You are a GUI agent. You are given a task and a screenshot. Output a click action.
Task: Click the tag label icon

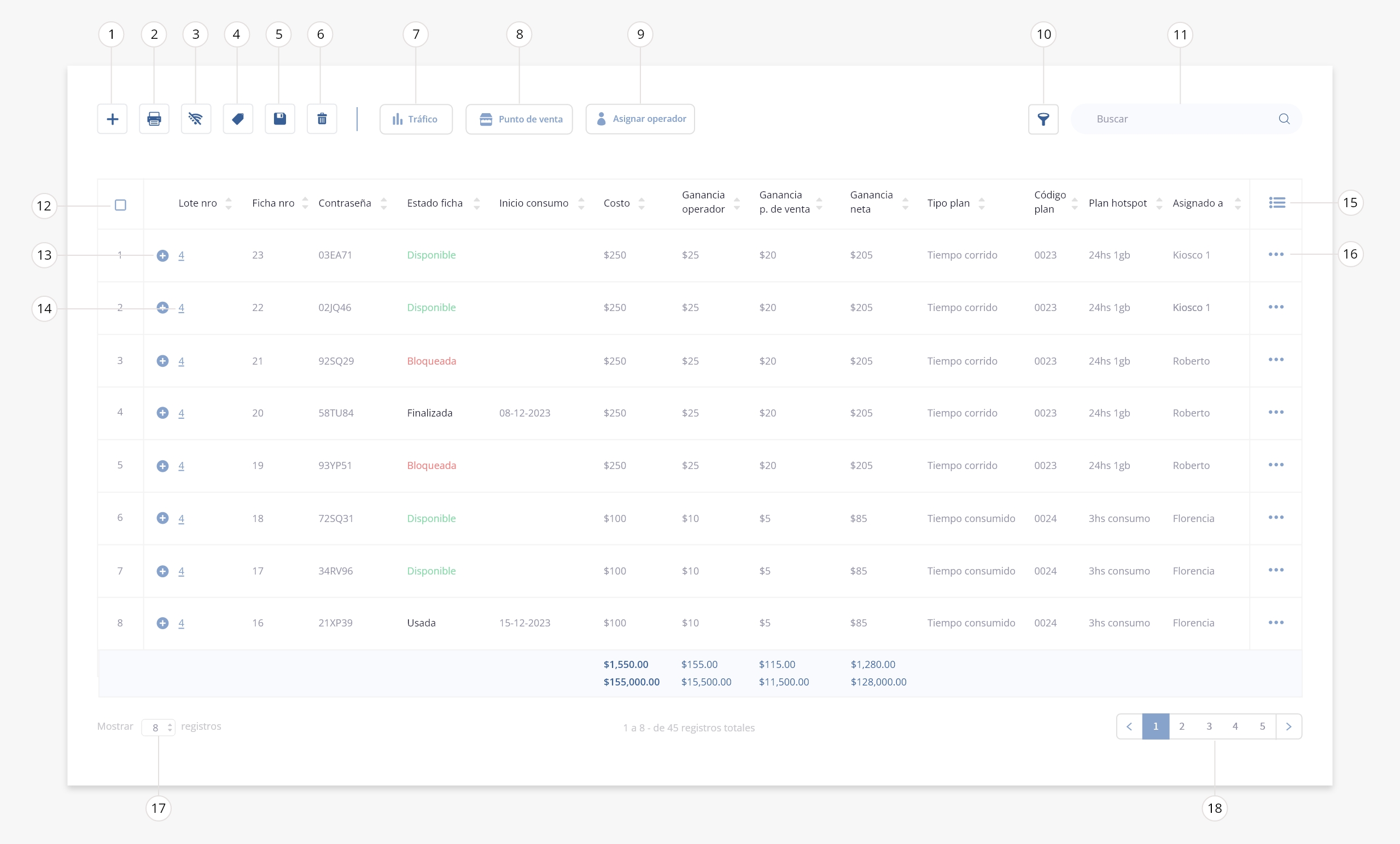tap(238, 119)
